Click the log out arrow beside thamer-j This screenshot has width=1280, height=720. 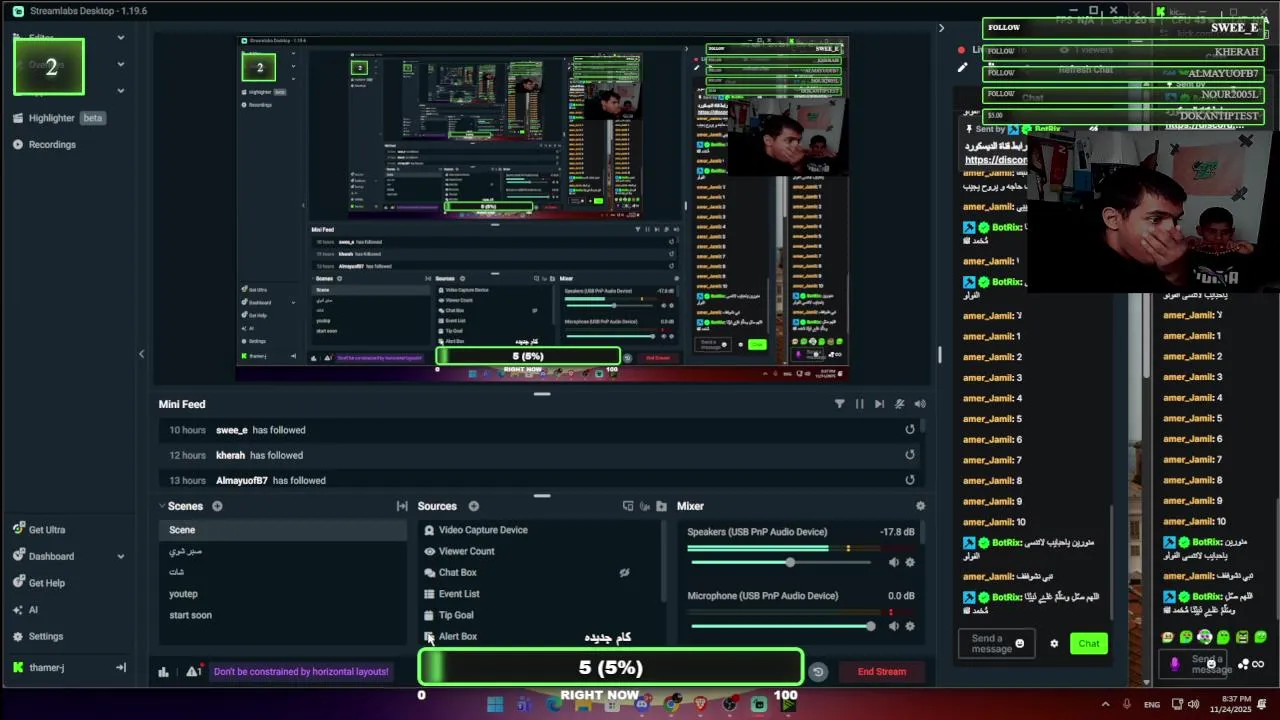pos(121,668)
